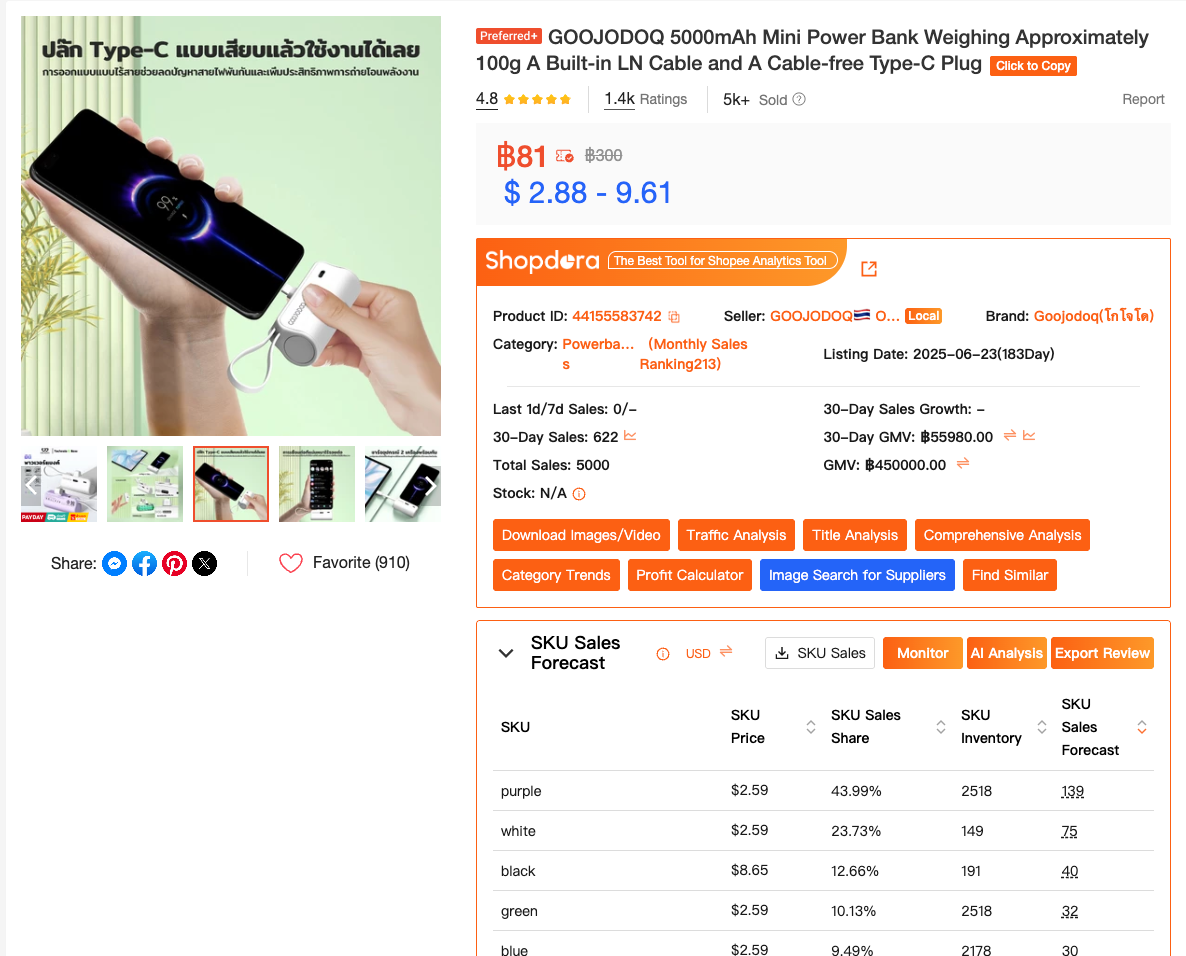Viewport: 1186px width, 956px height.
Task: Click Image Search for Suppliers button
Action: pos(857,575)
